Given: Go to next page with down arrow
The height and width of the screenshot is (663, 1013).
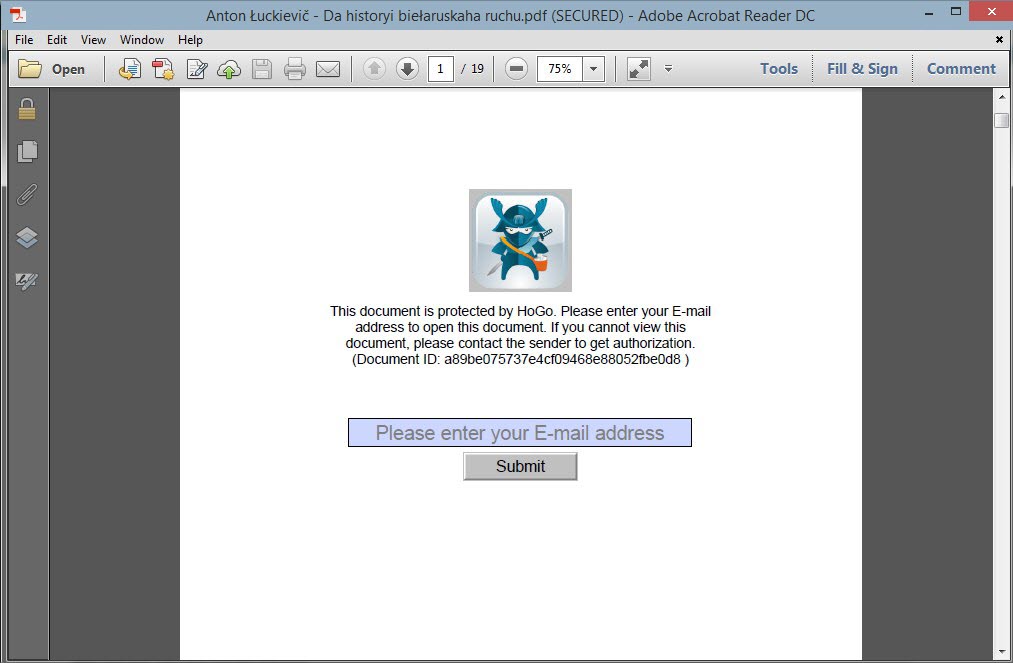Looking at the screenshot, I should pos(407,68).
